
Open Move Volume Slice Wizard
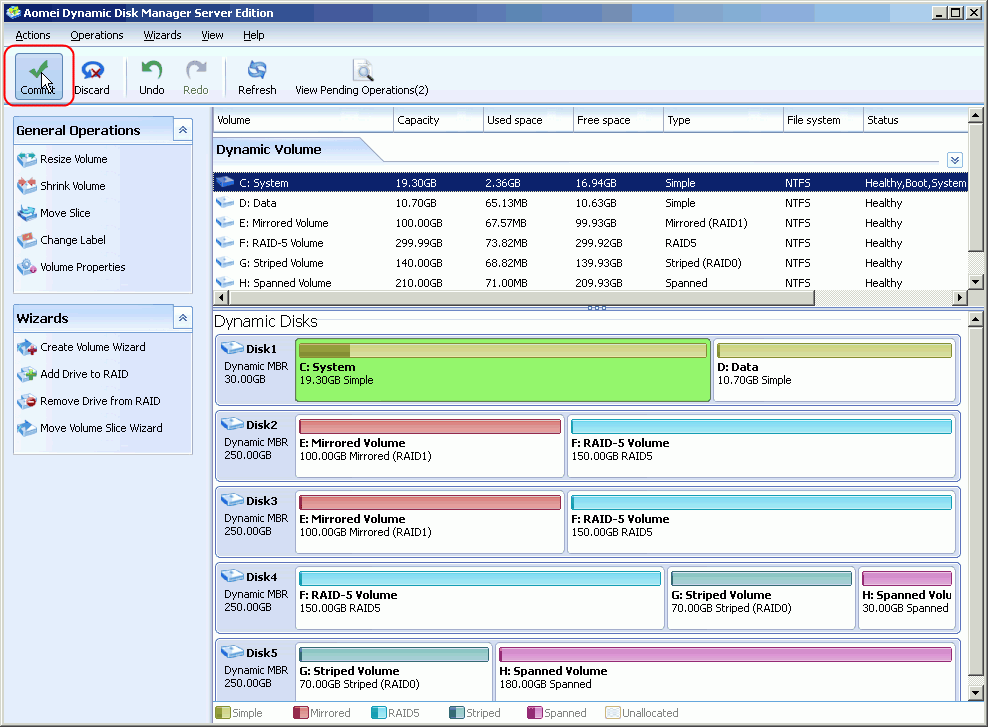(x=101, y=428)
